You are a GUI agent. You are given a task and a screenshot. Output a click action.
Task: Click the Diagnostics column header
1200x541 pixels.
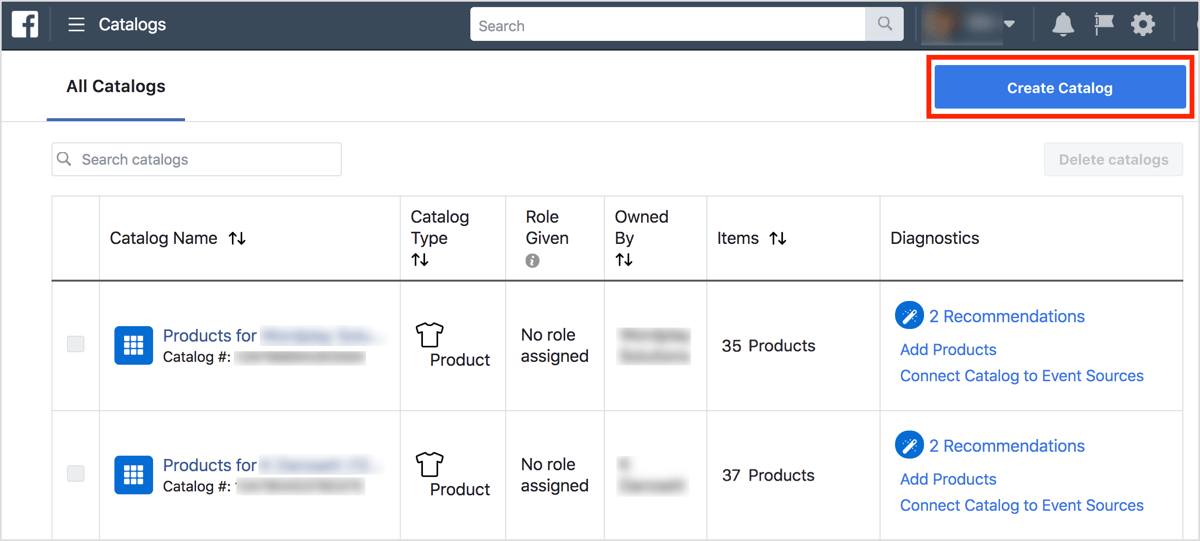[x=935, y=238]
